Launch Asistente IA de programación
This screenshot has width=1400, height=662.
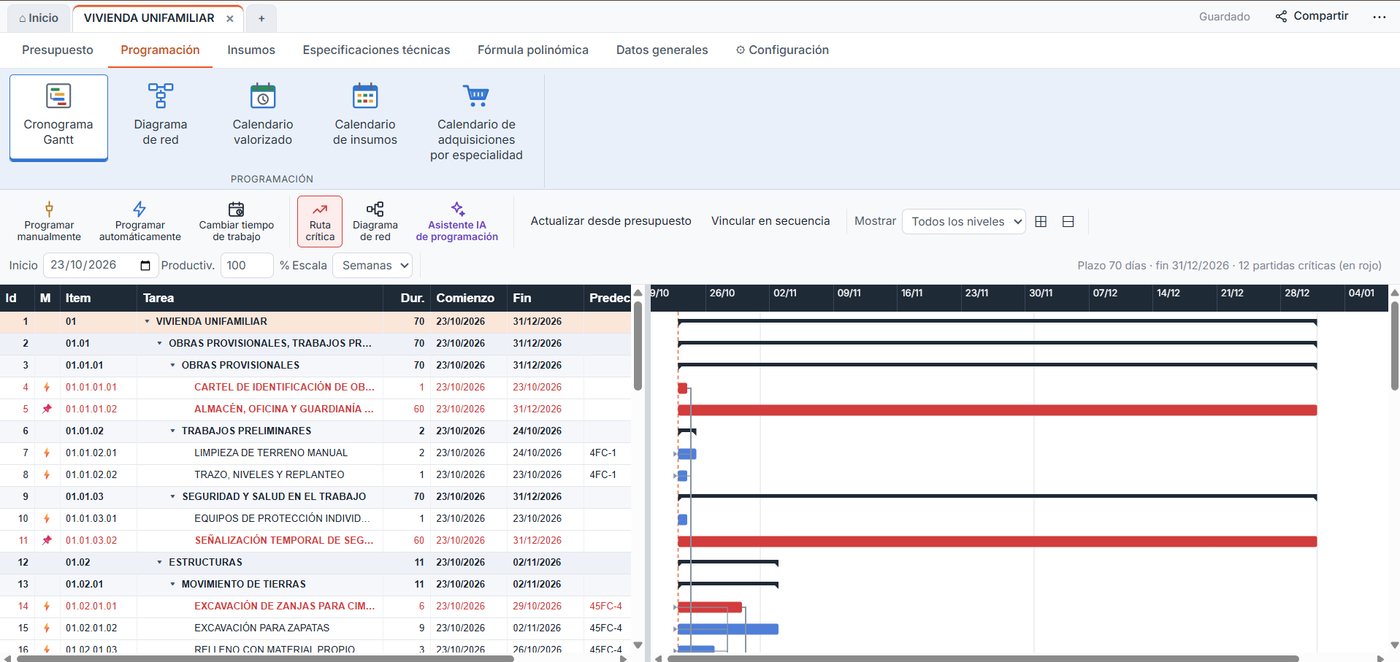(x=457, y=221)
